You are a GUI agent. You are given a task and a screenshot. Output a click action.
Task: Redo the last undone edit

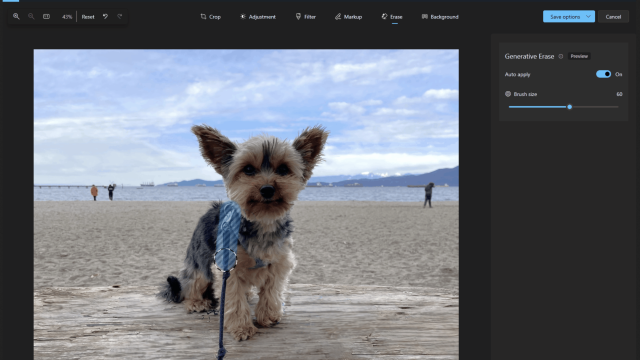pos(120,16)
